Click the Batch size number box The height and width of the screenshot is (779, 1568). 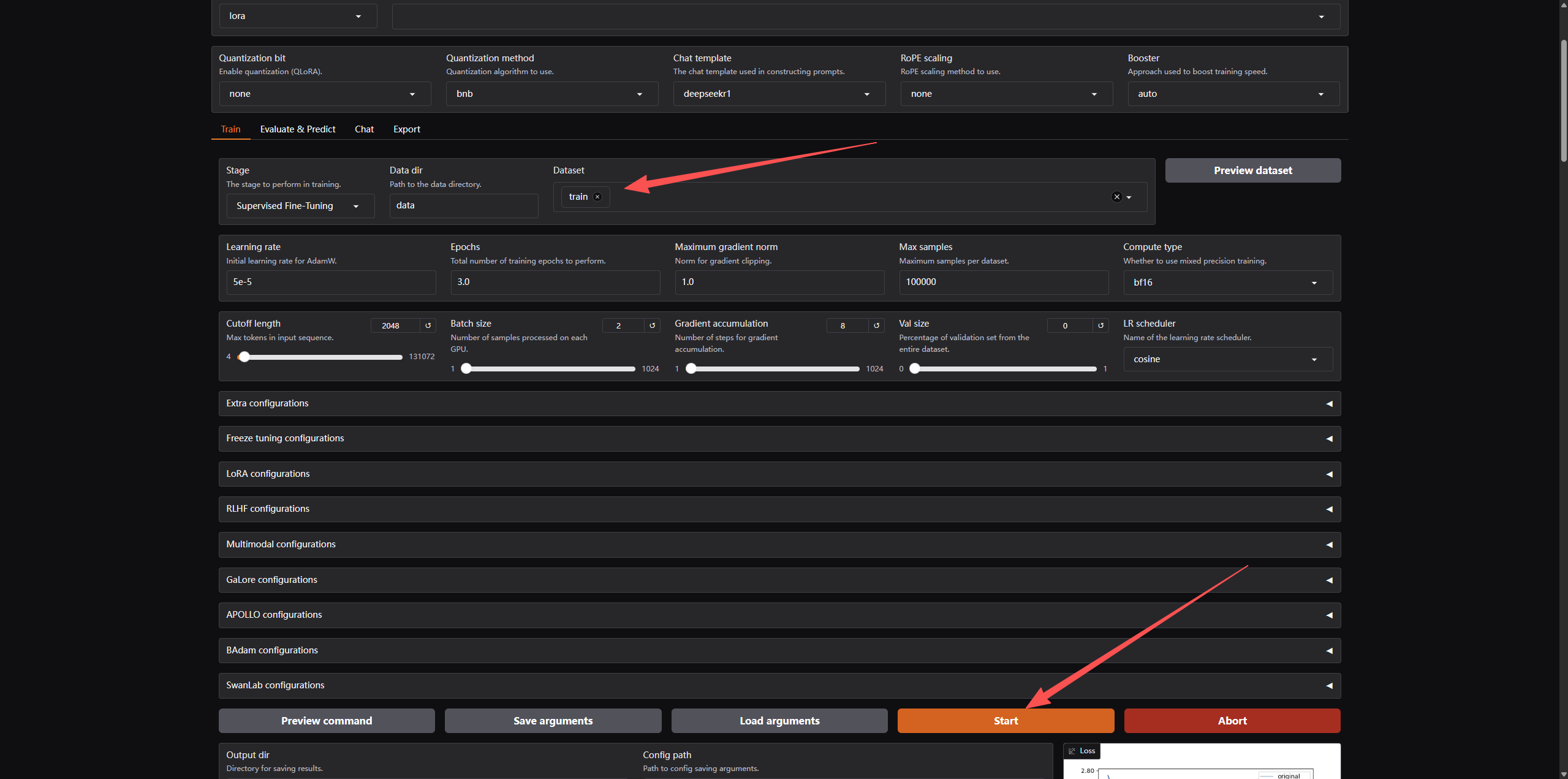623,325
